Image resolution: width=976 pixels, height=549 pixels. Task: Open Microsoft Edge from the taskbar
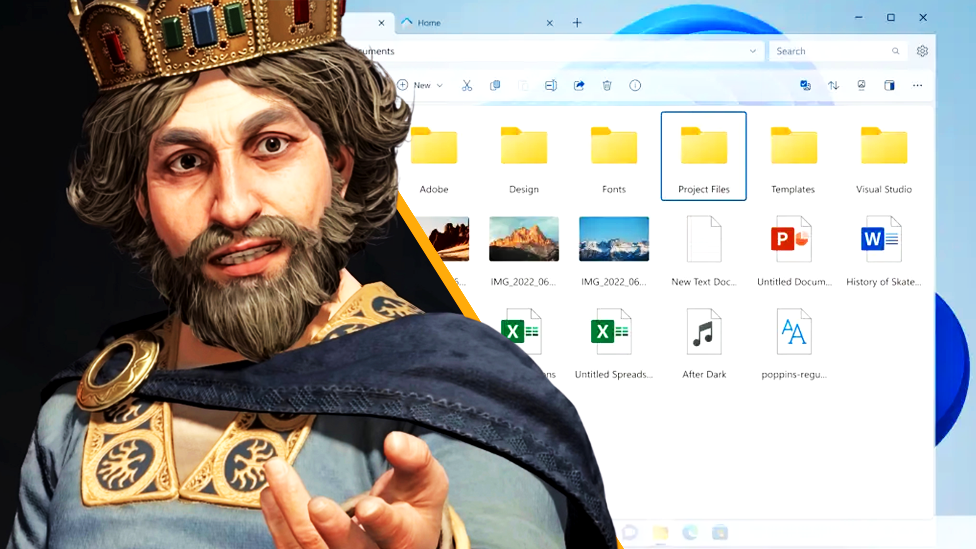690,533
